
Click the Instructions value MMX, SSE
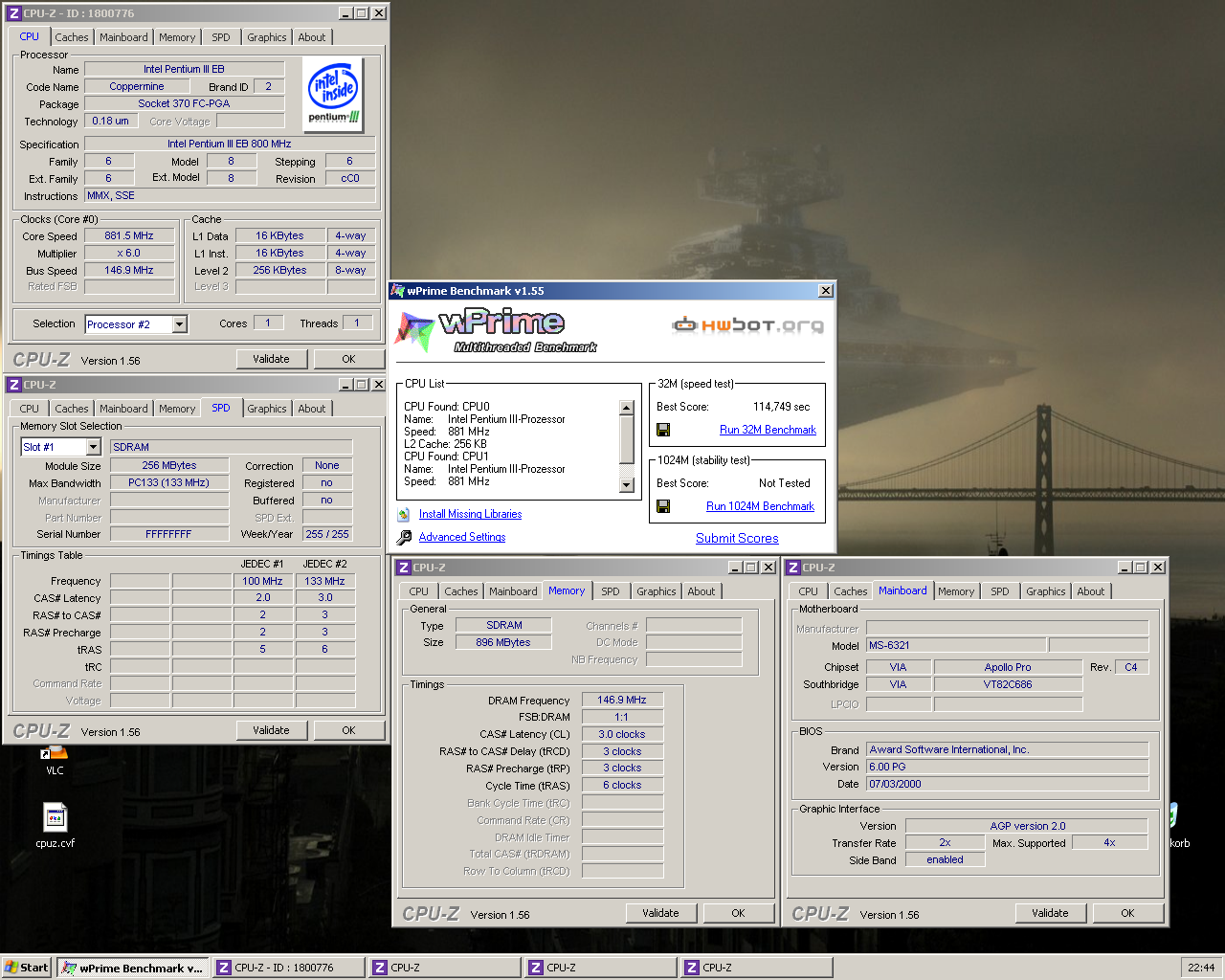(x=230, y=195)
